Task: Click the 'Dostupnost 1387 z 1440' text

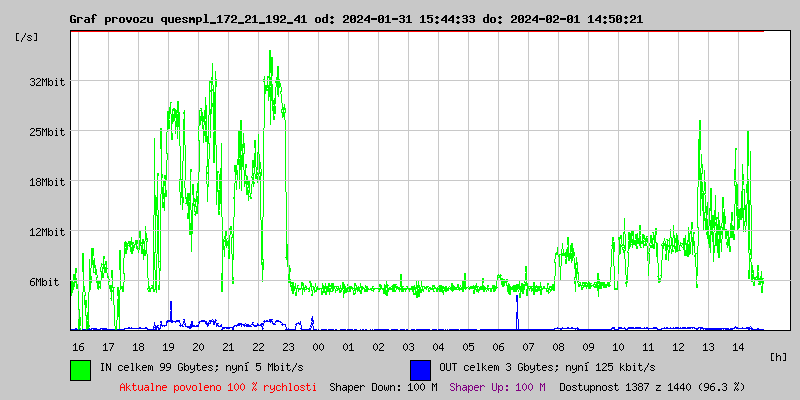Action: coord(626,387)
